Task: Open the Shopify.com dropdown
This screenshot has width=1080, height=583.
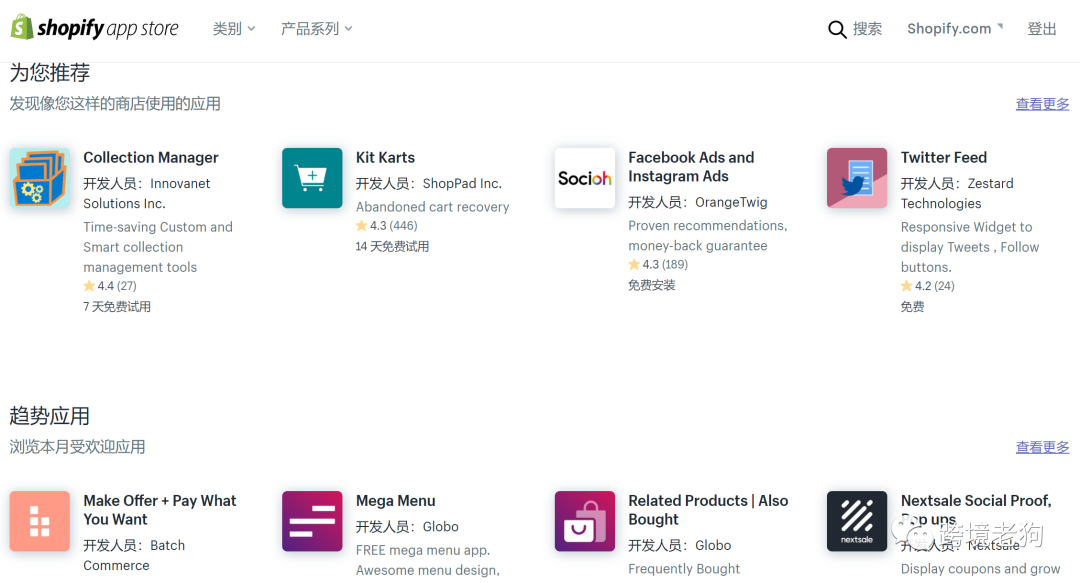Action: [954, 29]
